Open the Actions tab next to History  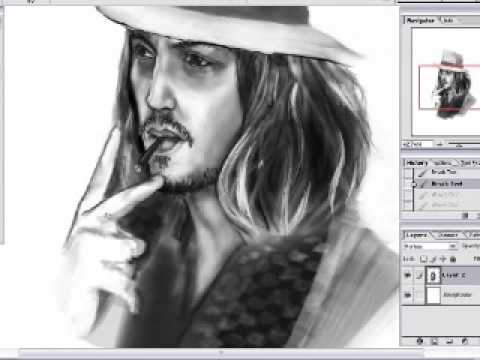coord(443,163)
